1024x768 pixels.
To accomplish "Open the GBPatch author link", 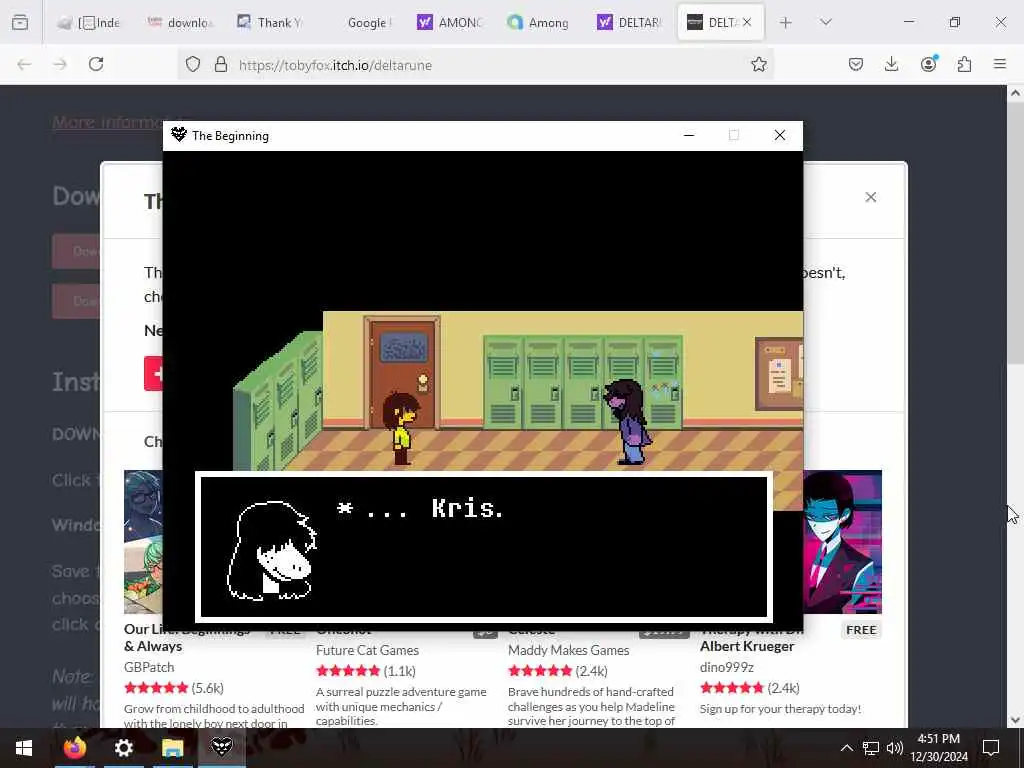I will 149,667.
